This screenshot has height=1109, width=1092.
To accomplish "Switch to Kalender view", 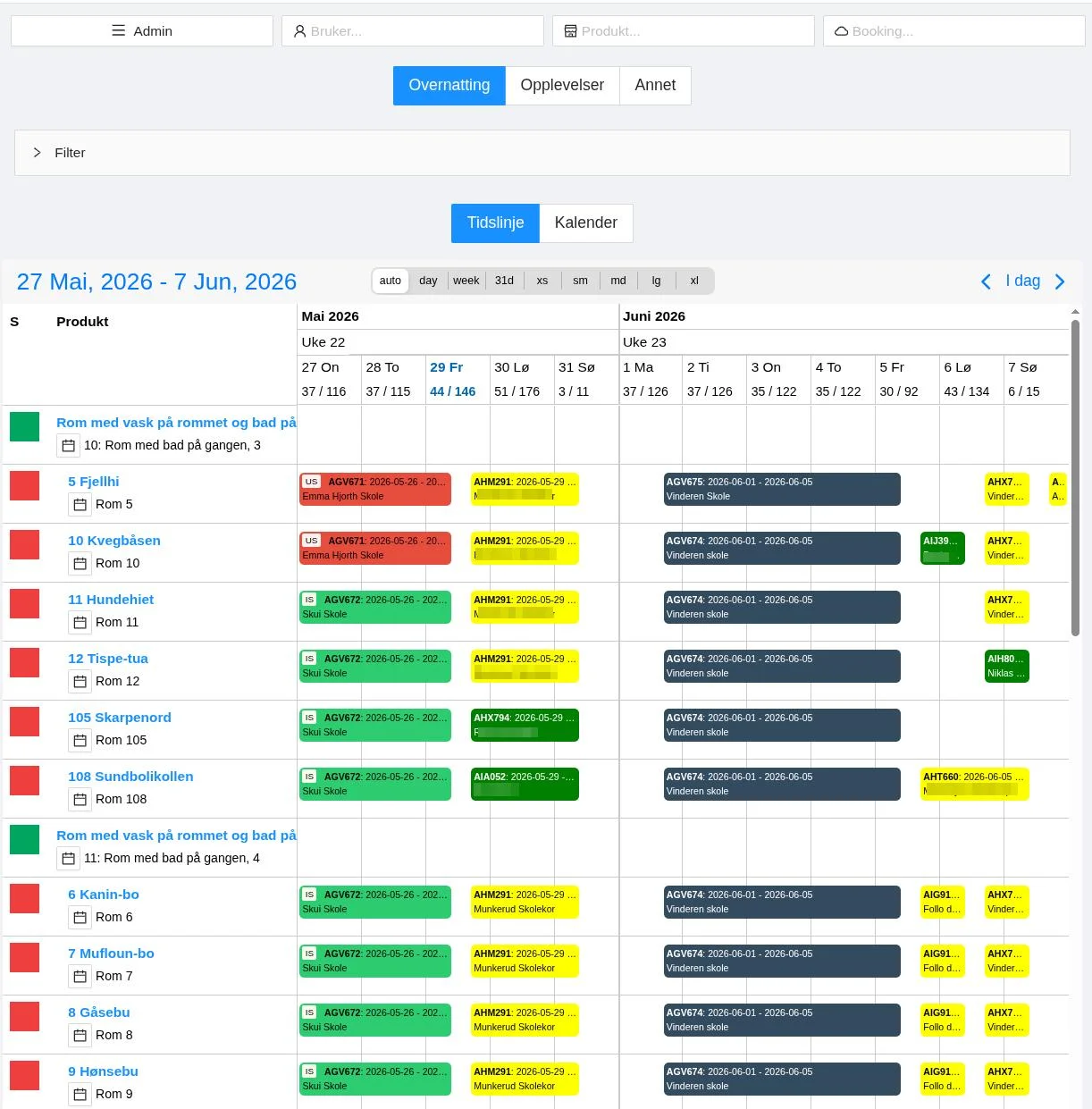I will tap(586, 223).
